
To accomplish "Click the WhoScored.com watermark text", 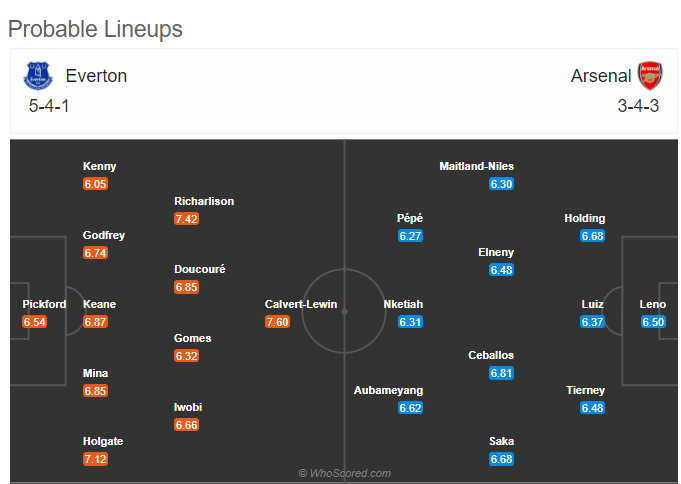I will (x=345, y=473).
